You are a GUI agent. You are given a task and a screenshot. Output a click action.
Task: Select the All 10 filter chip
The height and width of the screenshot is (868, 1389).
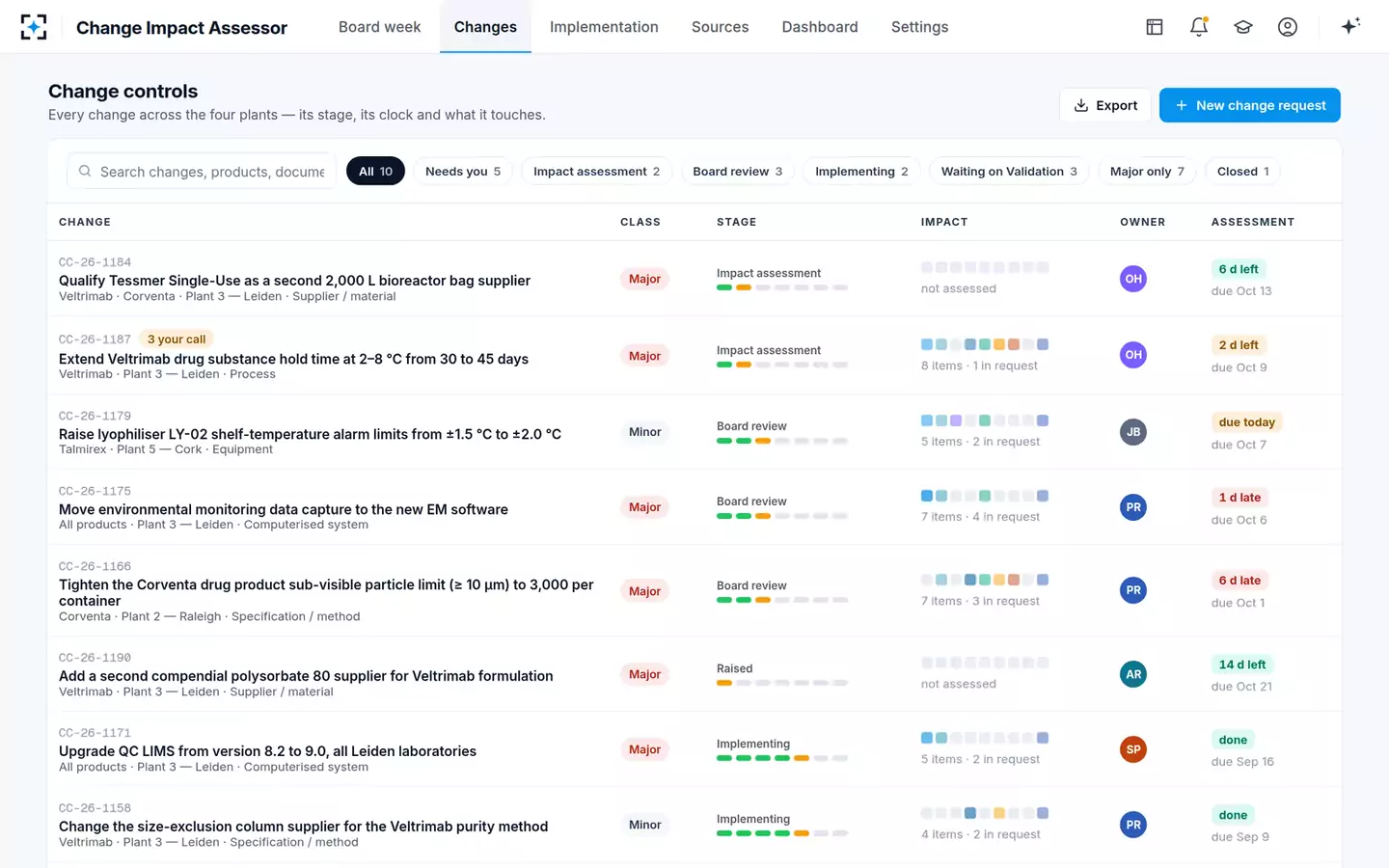pyautogui.click(x=375, y=172)
